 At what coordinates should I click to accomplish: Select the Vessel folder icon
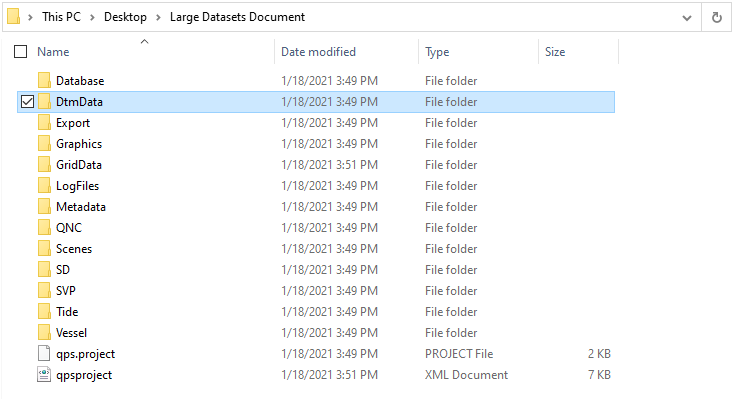click(x=44, y=332)
